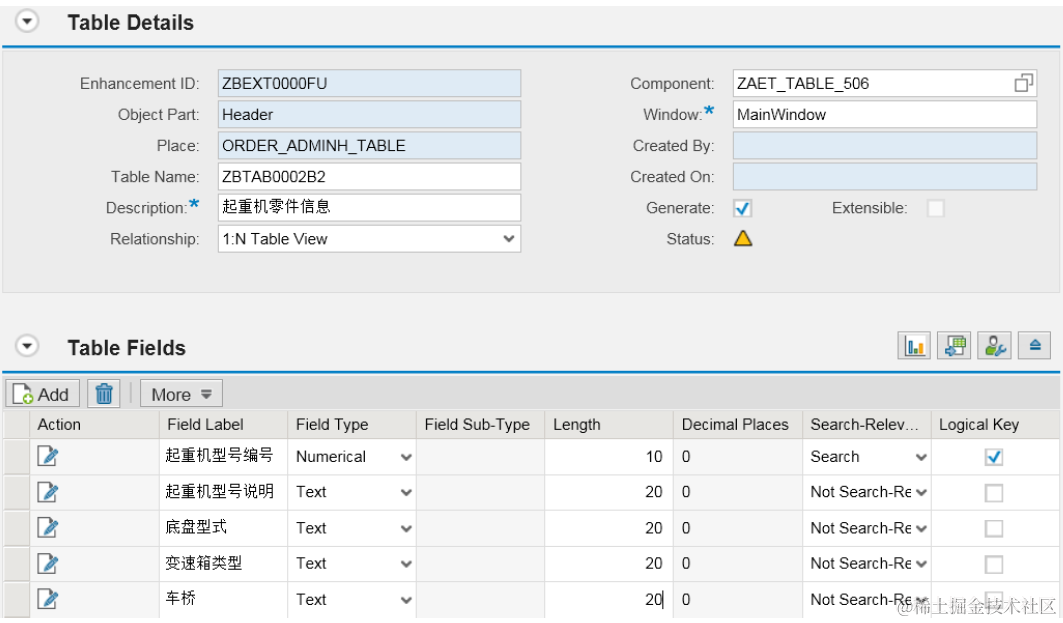Click the Created On field

[x=885, y=176]
